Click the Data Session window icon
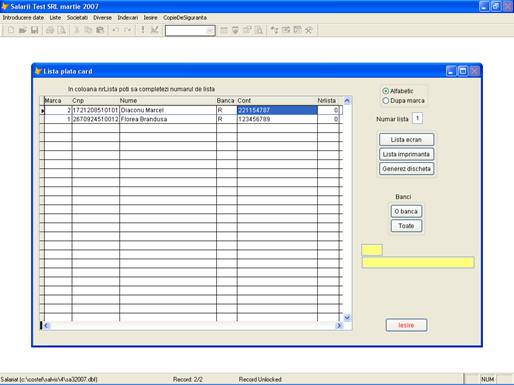This screenshot has width=514, height=385. click(x=235, y=30)
